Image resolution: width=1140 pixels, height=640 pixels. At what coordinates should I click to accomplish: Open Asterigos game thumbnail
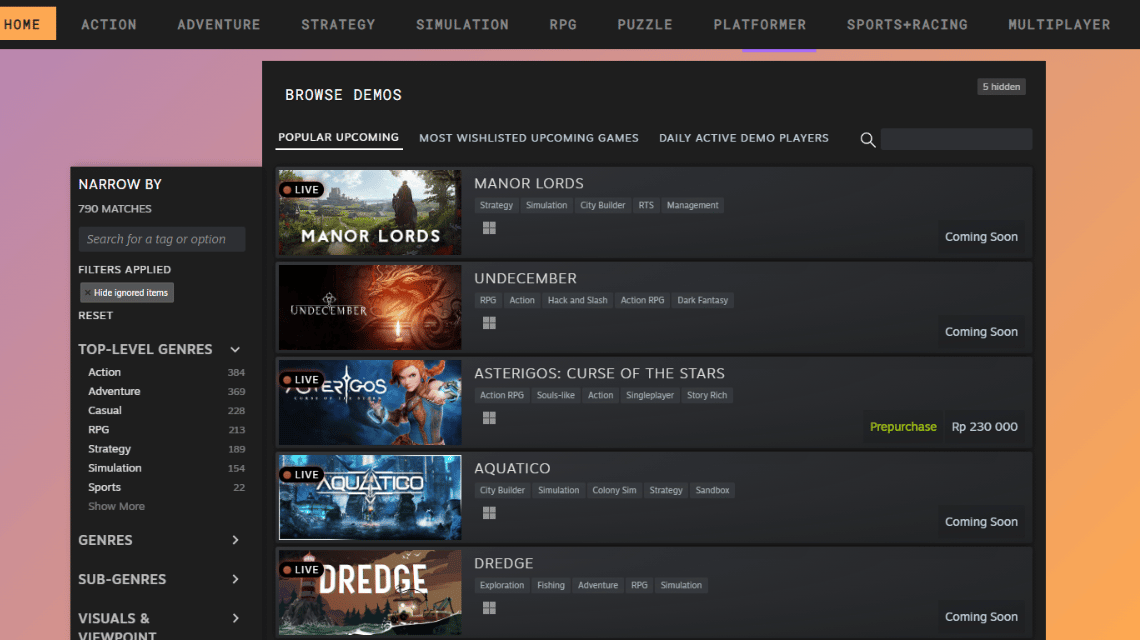[x=370, y=402]
